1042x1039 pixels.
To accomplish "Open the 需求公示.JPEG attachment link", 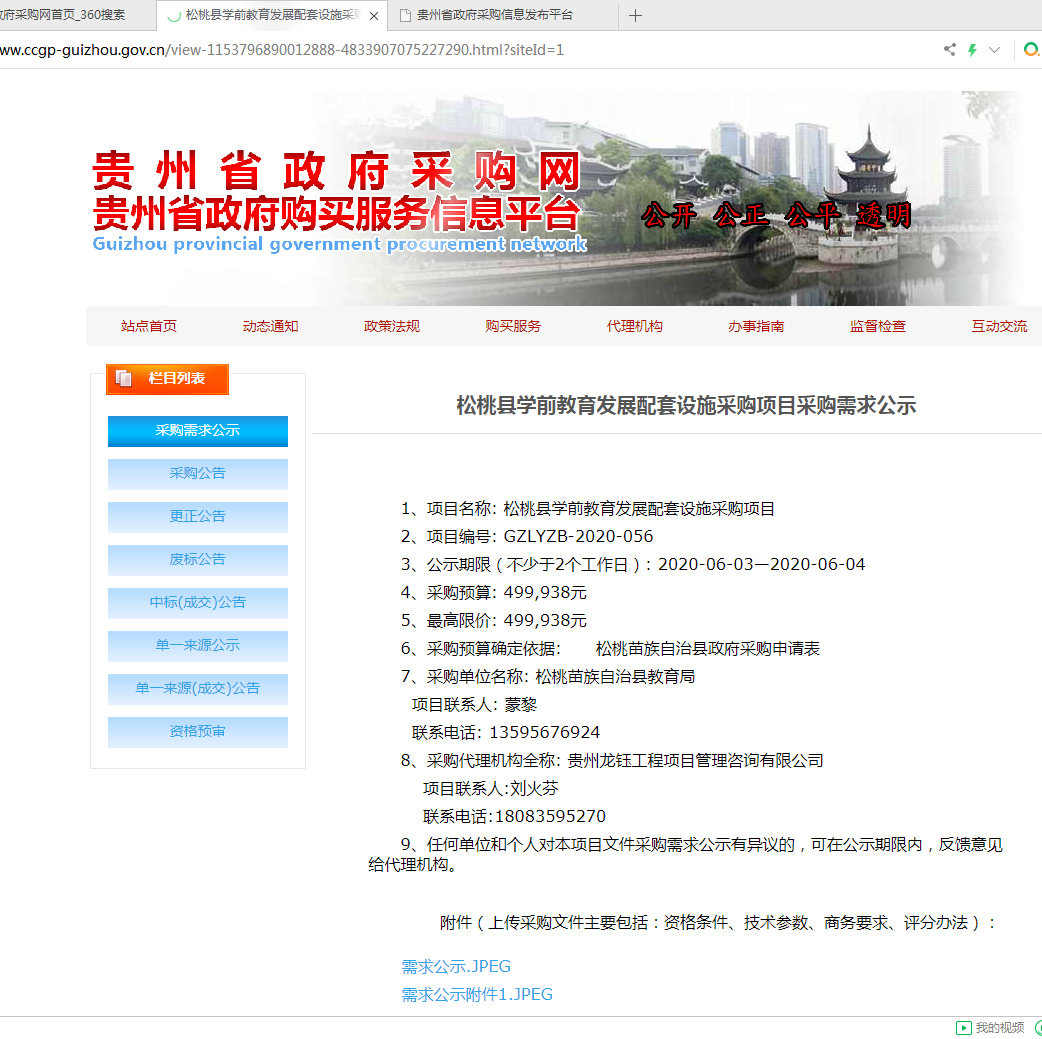I will (456, 967).
